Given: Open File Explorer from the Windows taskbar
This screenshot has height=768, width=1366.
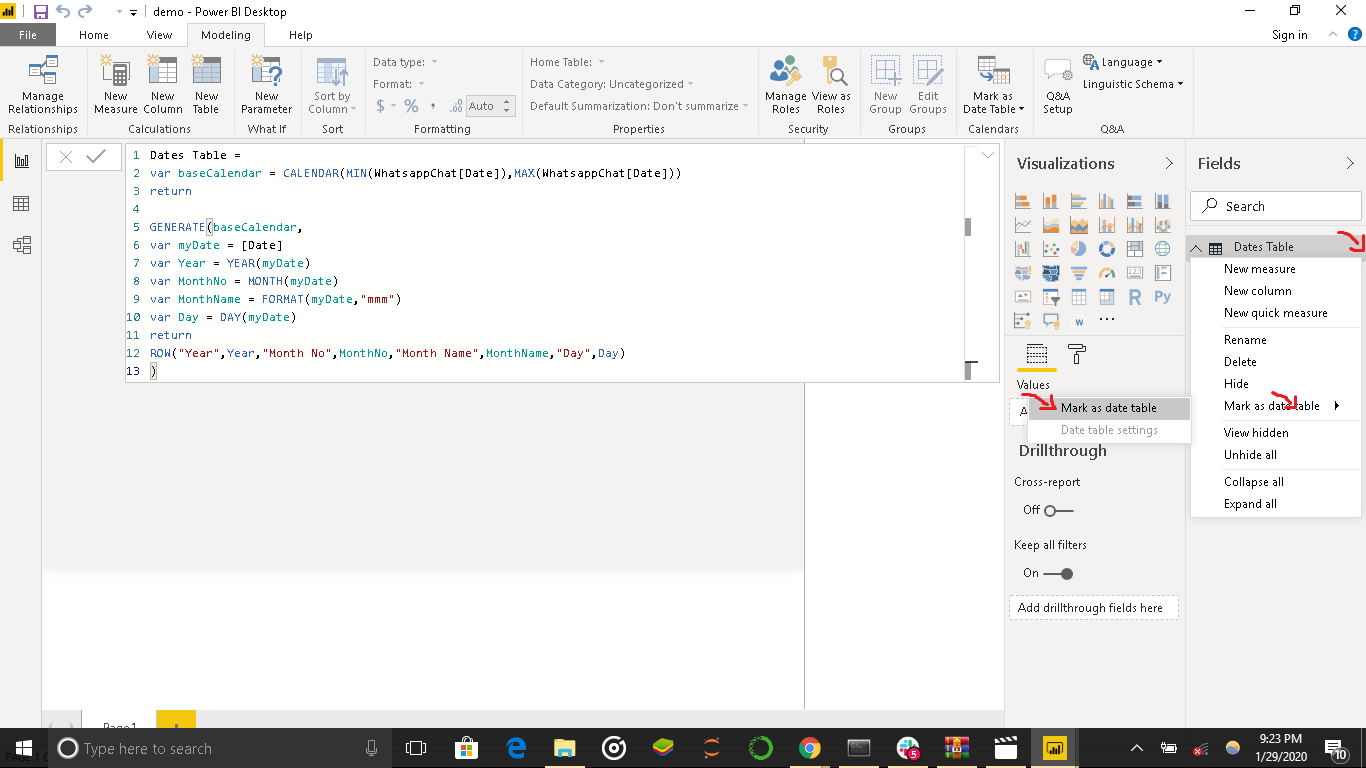Looking at the screenshot, I should [x=565, y=748].
